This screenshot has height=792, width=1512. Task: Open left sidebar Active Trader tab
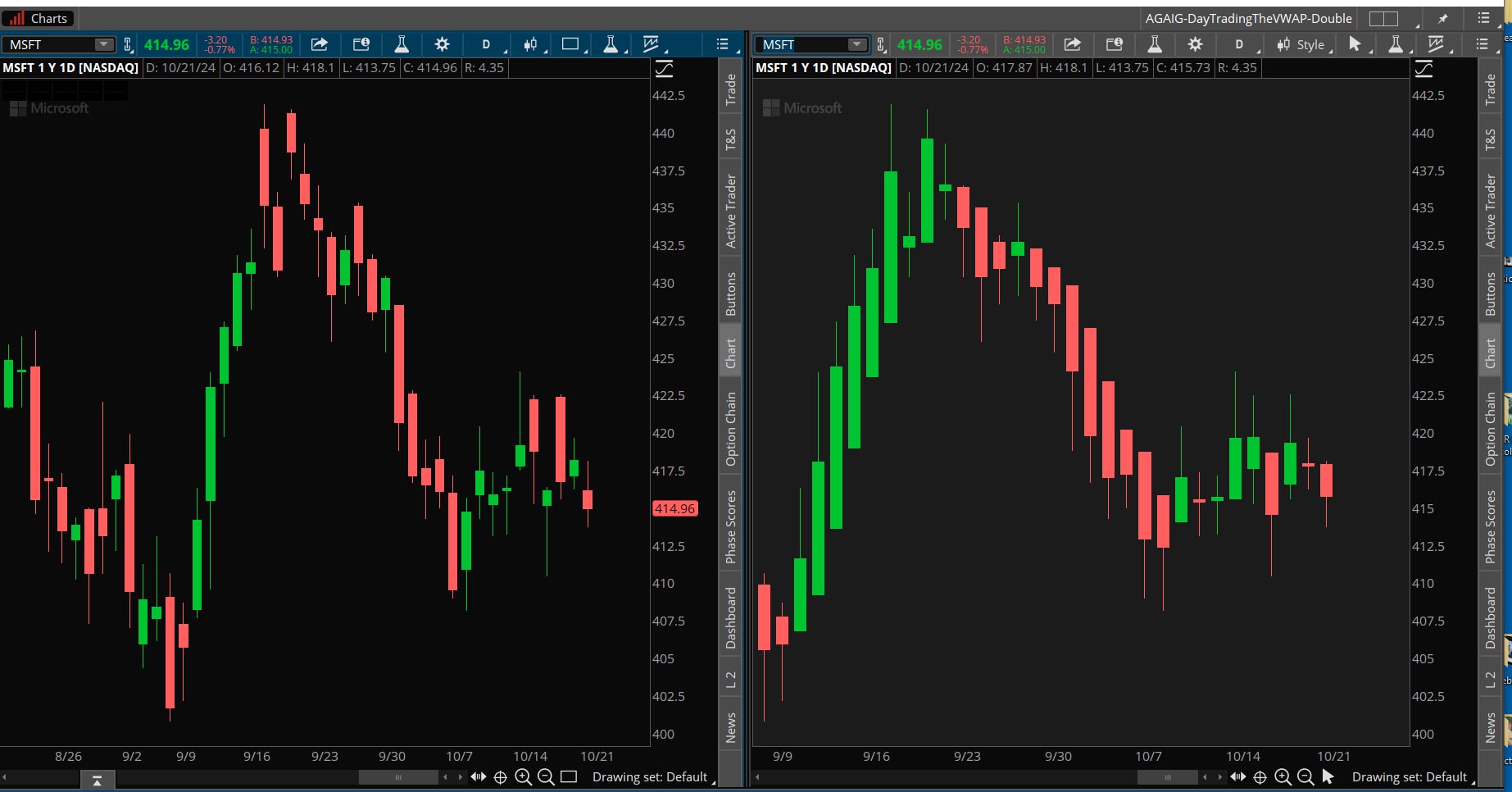coord(730,211)
